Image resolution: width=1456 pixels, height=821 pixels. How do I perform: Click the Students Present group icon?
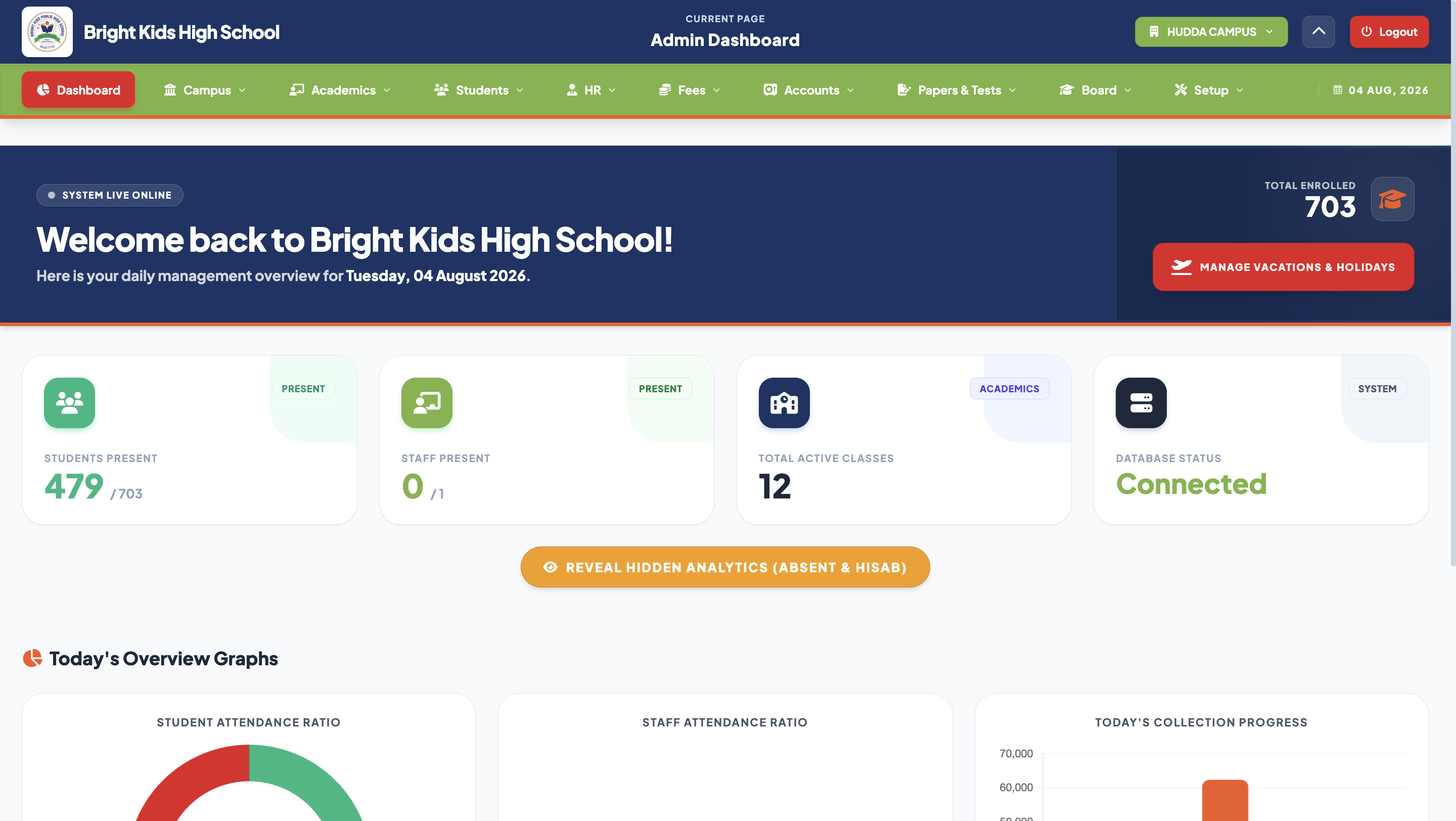[x=70, y=403]
